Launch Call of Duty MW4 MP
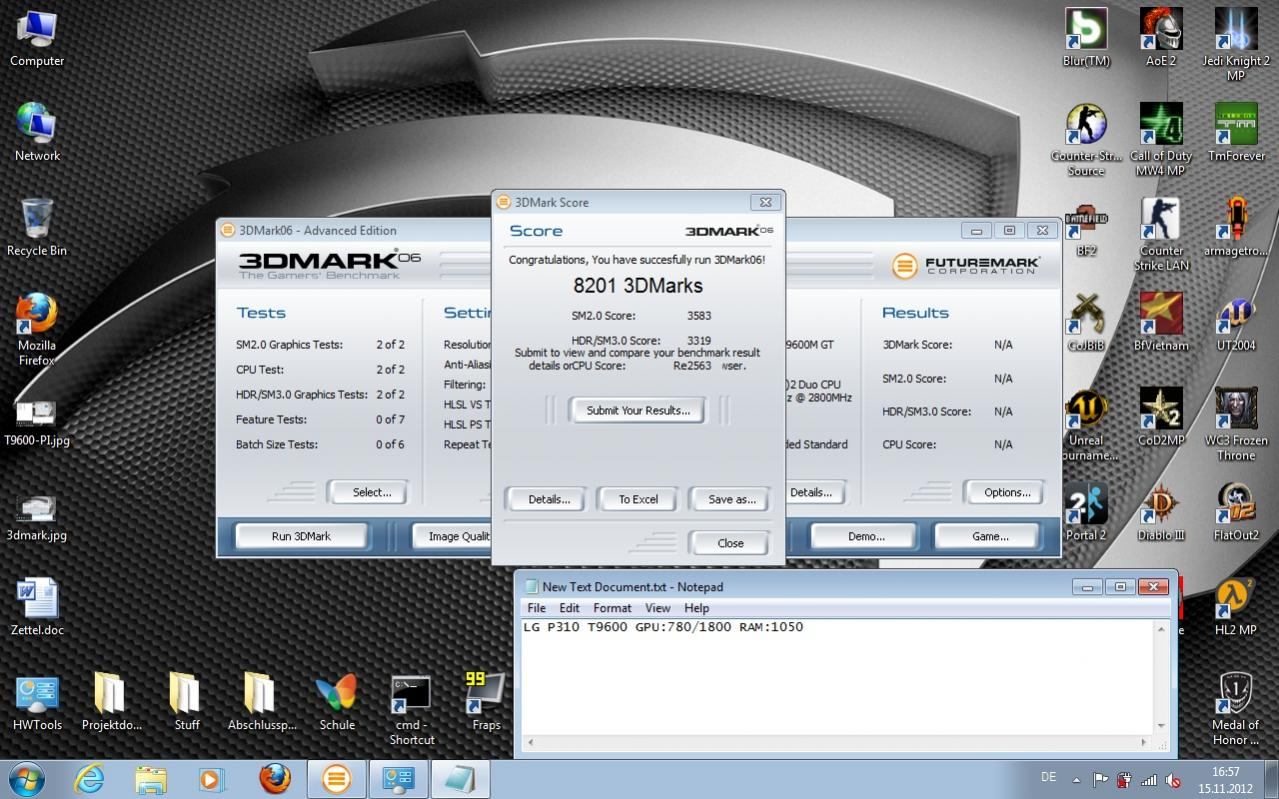 tap(1161, 140)
